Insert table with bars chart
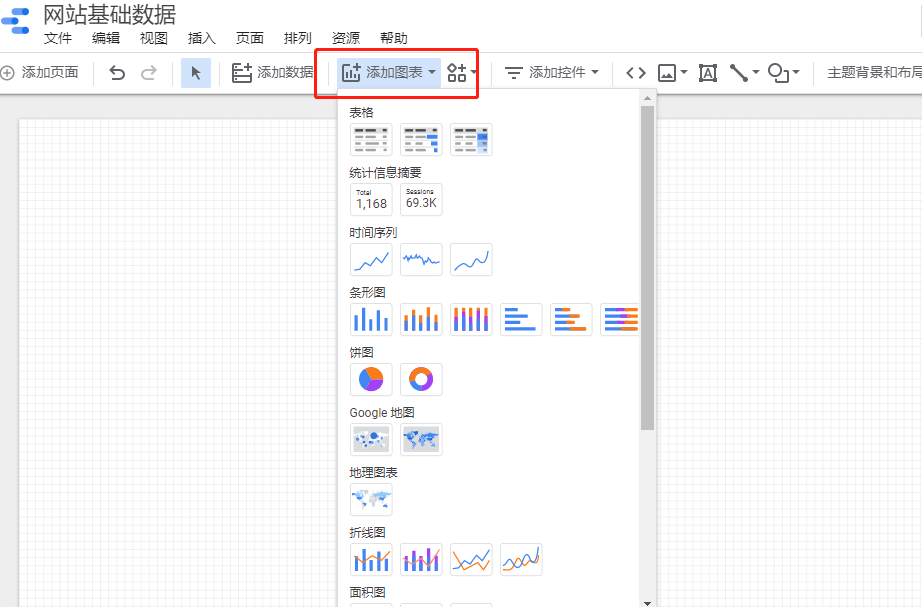 click(421, 139)
